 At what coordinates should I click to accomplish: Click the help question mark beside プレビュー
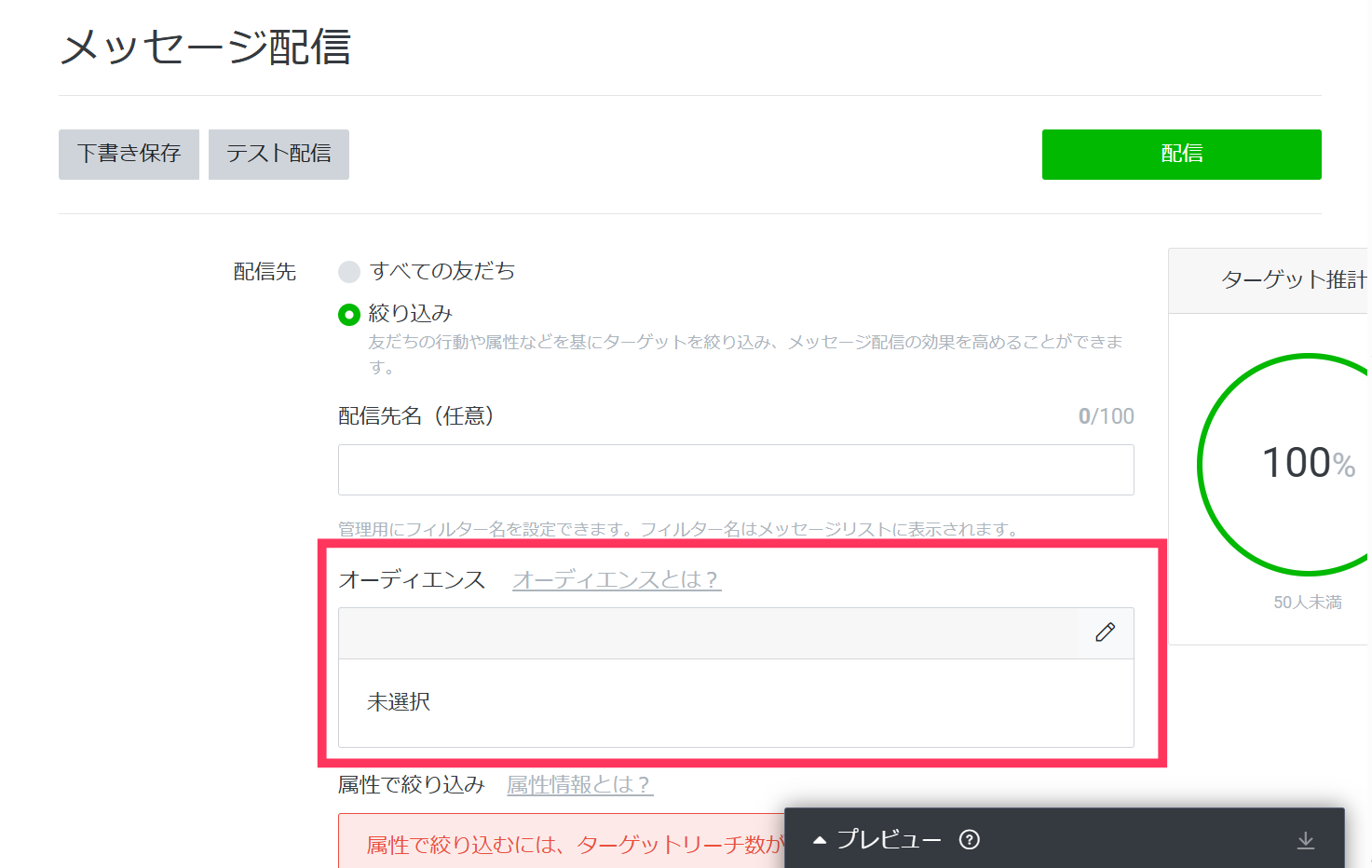click(969, 839)
